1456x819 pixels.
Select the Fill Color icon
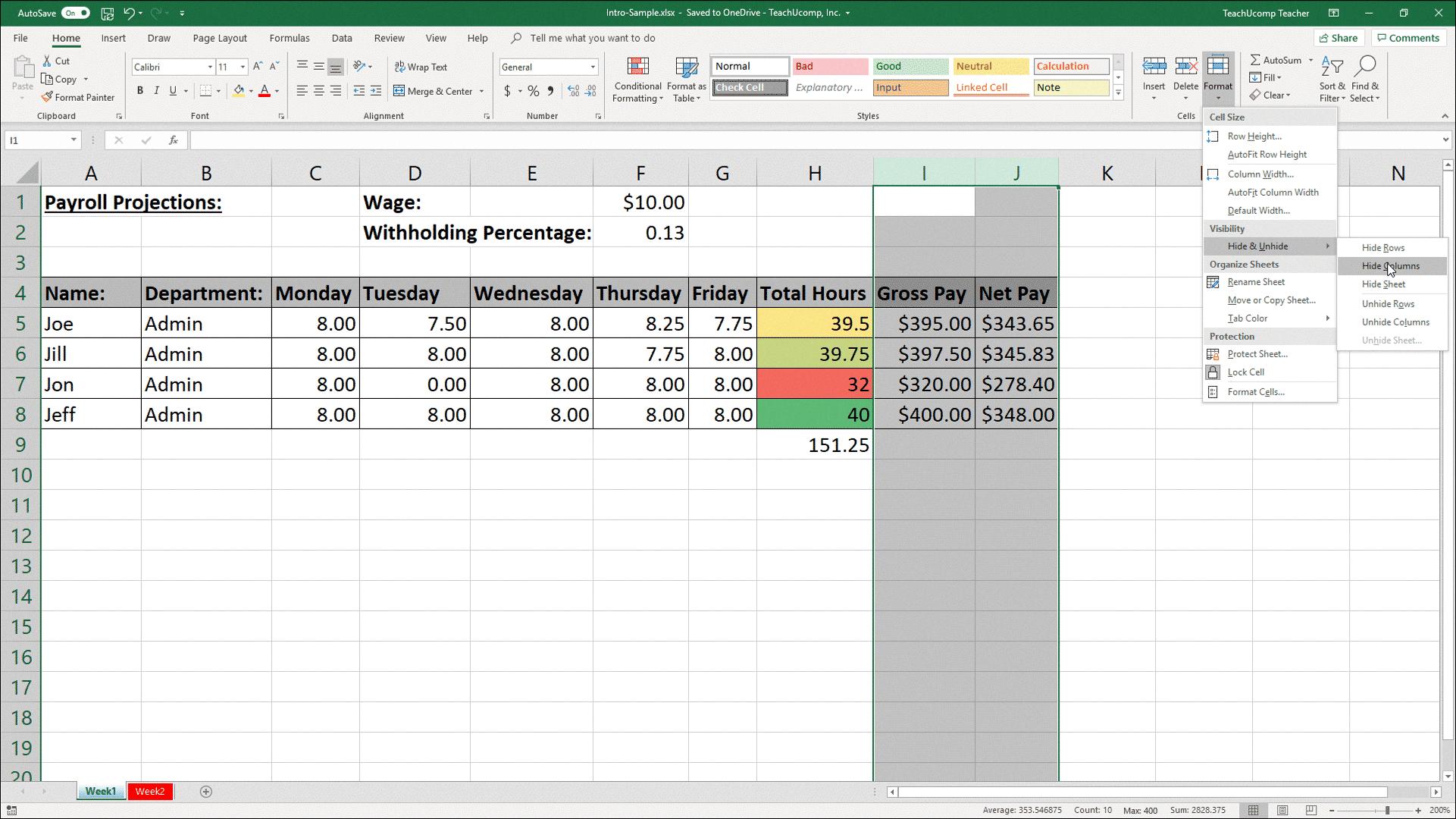239,91
